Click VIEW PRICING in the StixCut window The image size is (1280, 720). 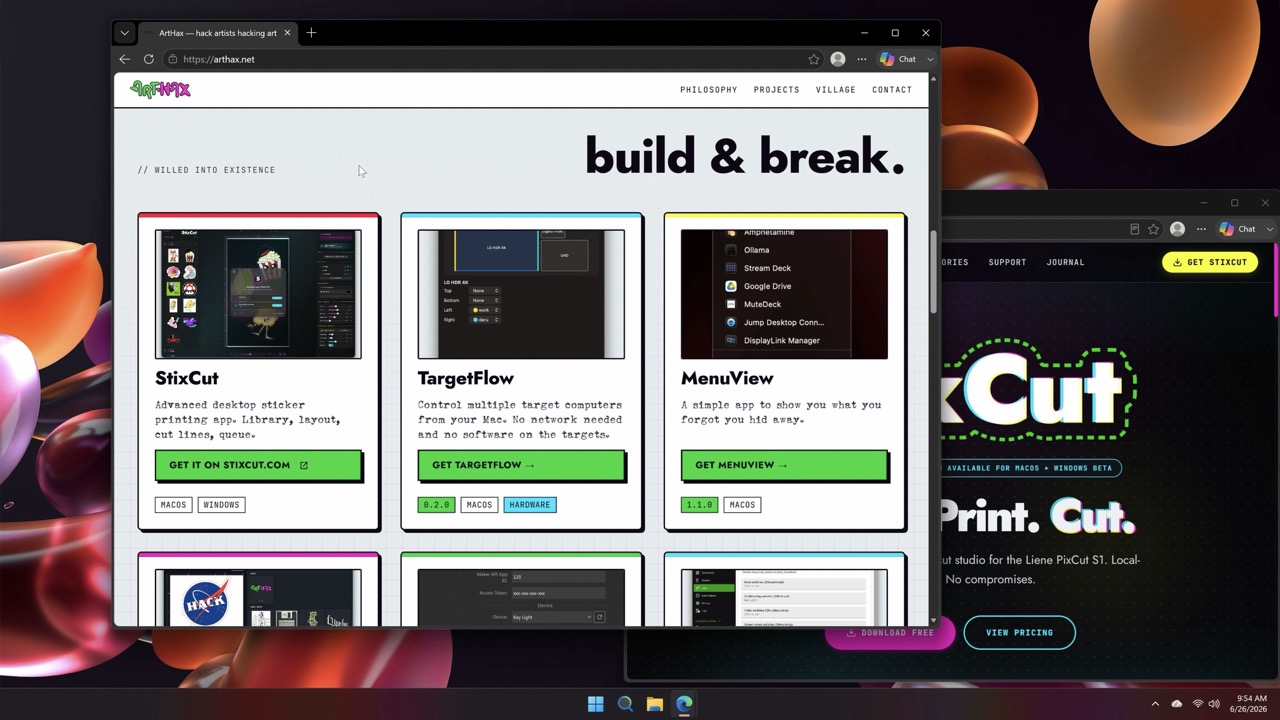point(1019,632)
